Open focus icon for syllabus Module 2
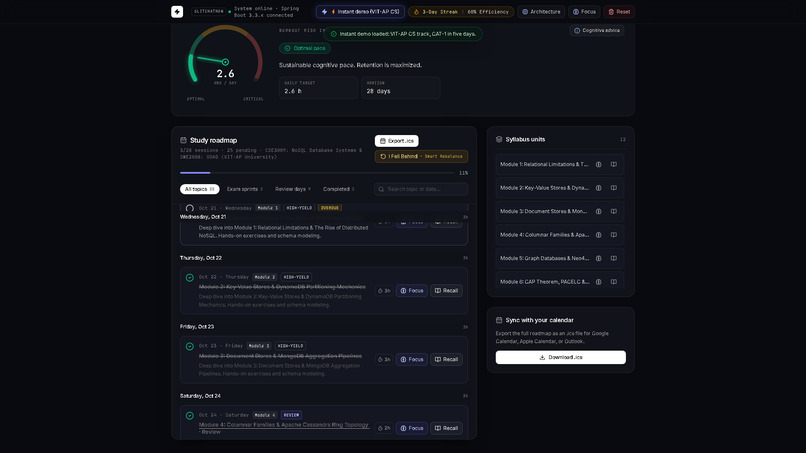 coord(598,188)
